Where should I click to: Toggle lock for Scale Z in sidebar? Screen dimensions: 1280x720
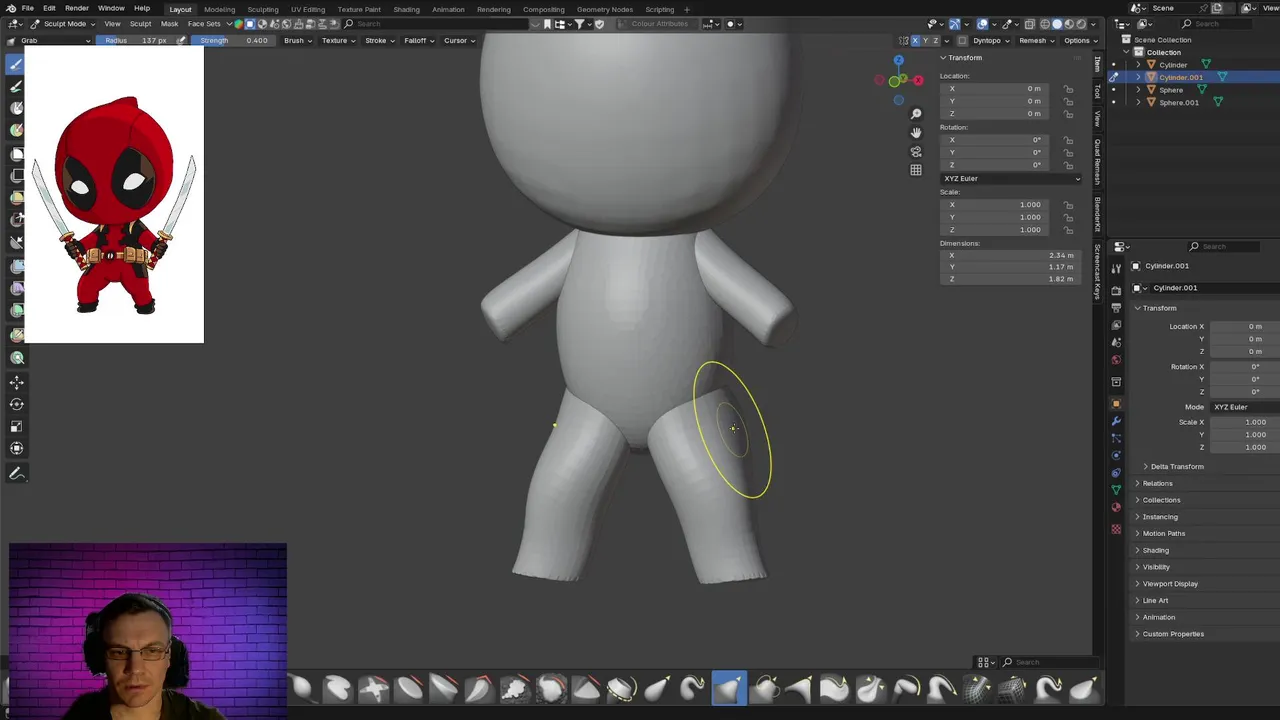click(1068, 230)
